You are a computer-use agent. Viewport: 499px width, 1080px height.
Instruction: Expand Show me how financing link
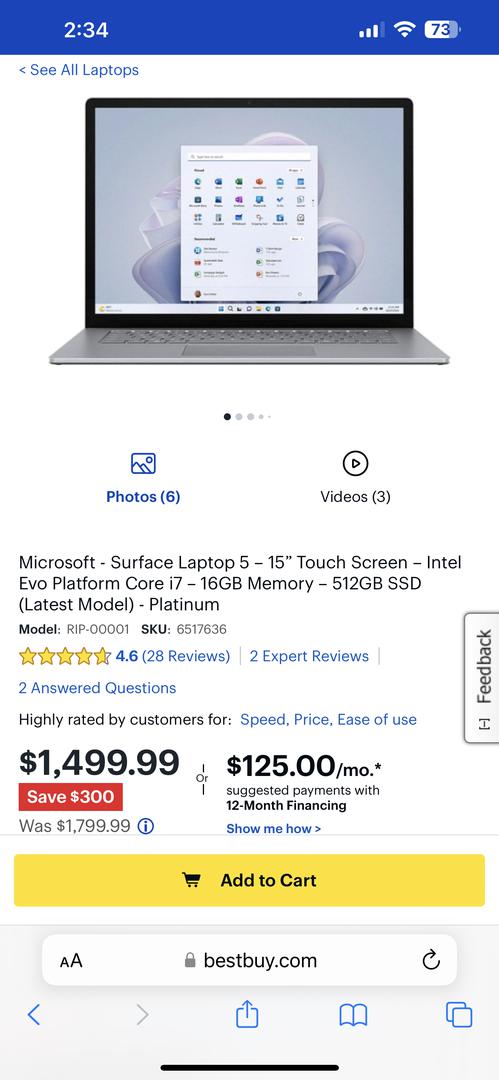pos(274,829)
